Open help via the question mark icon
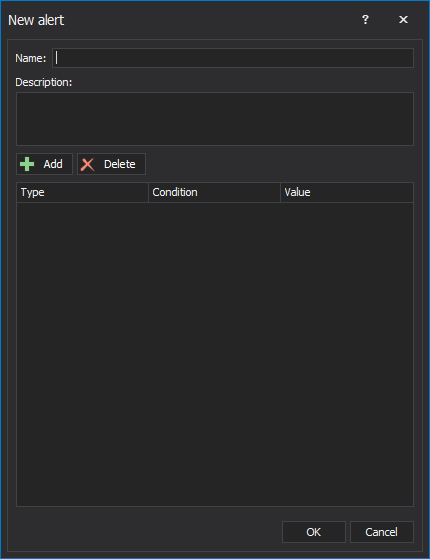 tap(365, 20)
